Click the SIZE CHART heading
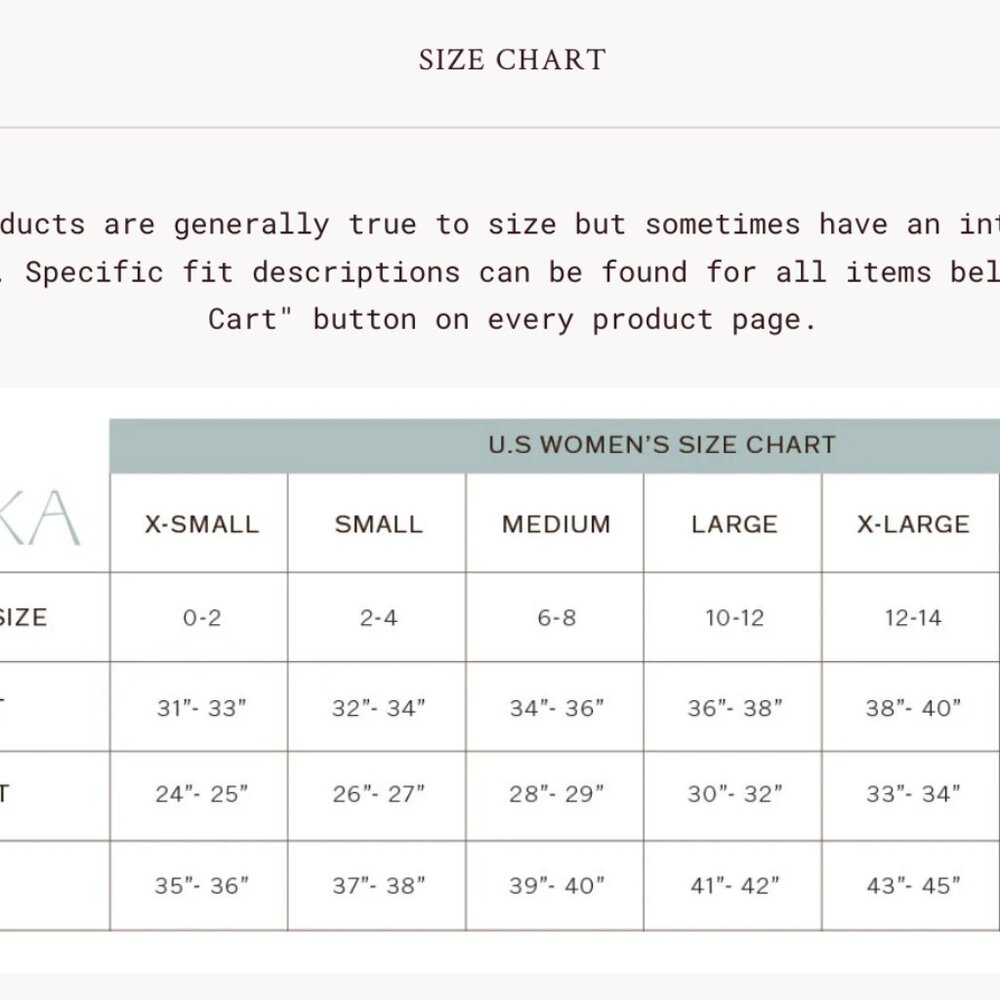This screenshot has height=1000, width=1000. pyautogui.click(x=512, y=60)
